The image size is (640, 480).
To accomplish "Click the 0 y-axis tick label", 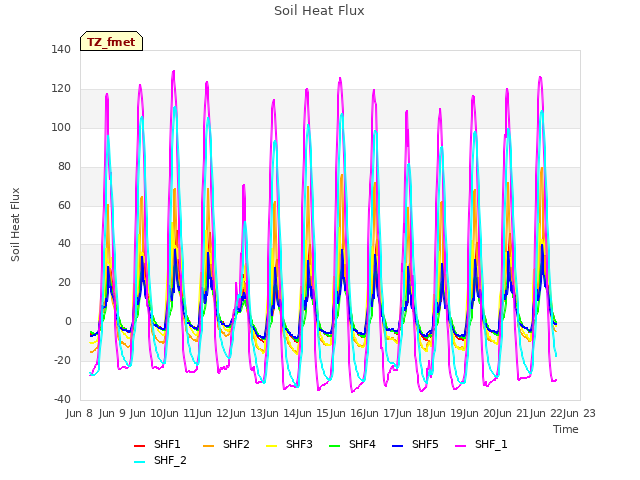I will point(68,322).
